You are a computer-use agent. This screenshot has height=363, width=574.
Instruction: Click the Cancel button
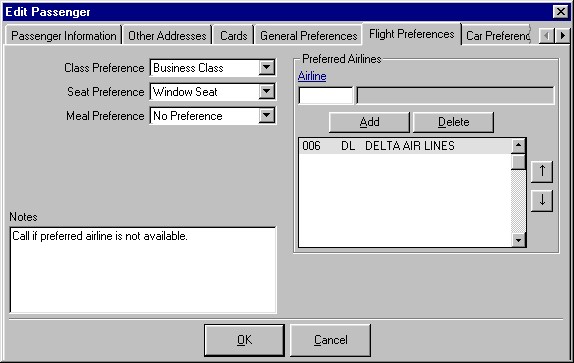(331, 340)
